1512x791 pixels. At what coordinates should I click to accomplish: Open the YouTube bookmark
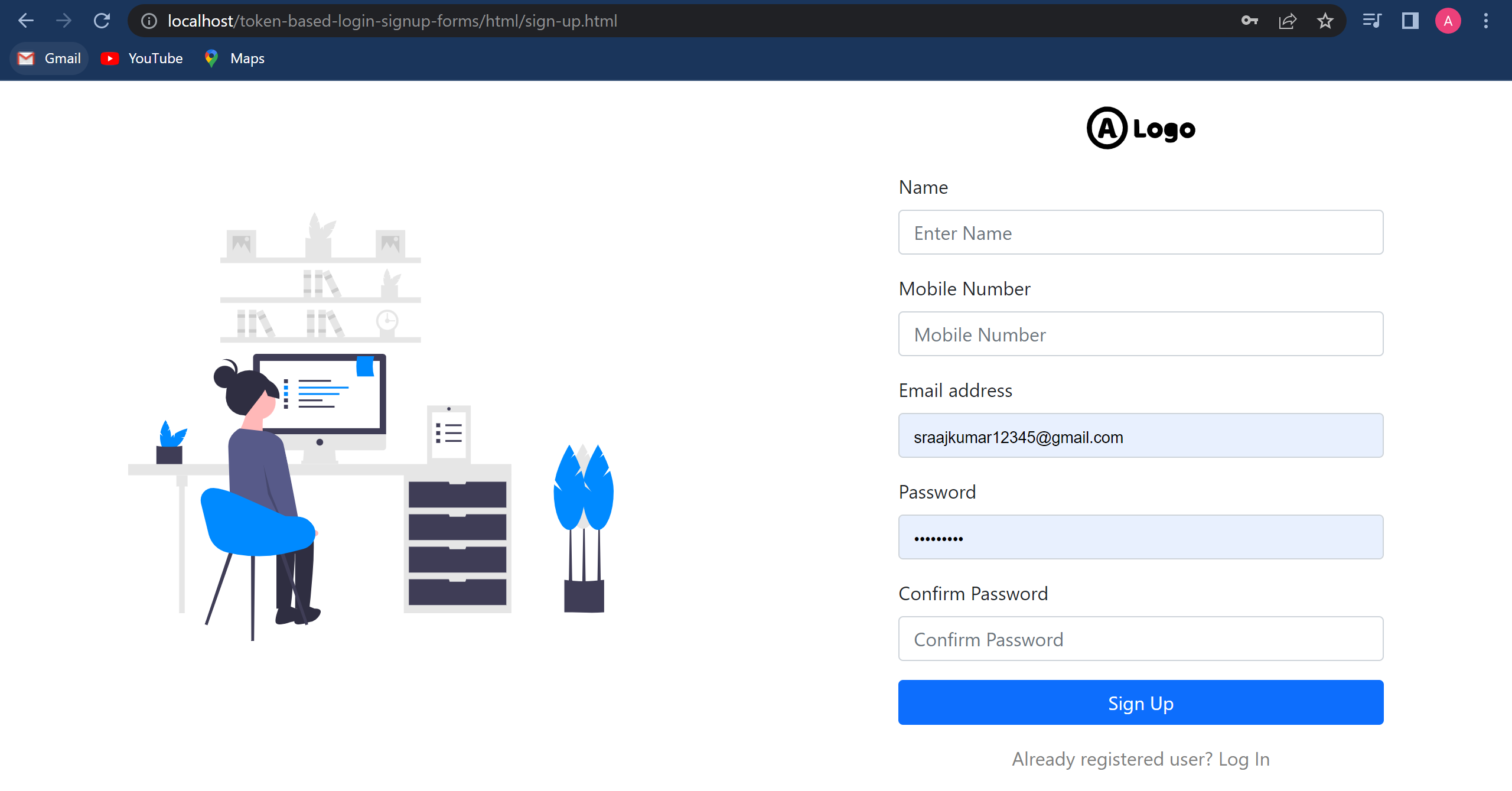tap(142, 58)
